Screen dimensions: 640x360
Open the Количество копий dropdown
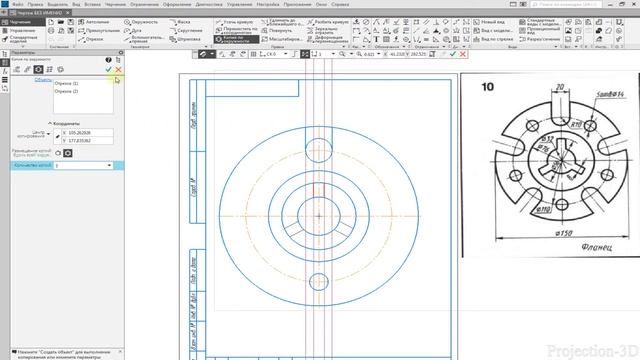(109, 165)
